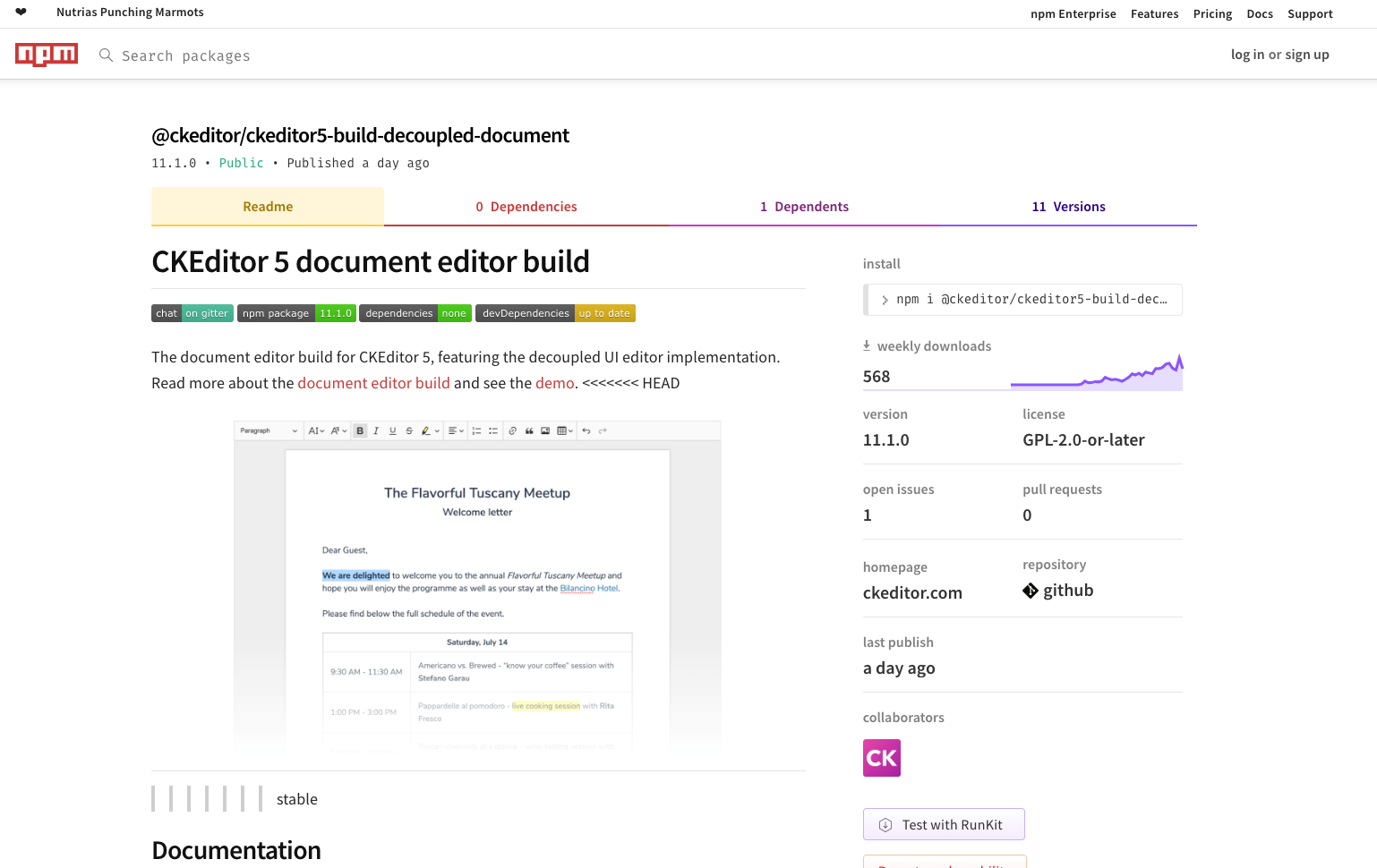1377x868 pixels.
Task: Open the 1 Dependents tab
Action: [804, 206]
